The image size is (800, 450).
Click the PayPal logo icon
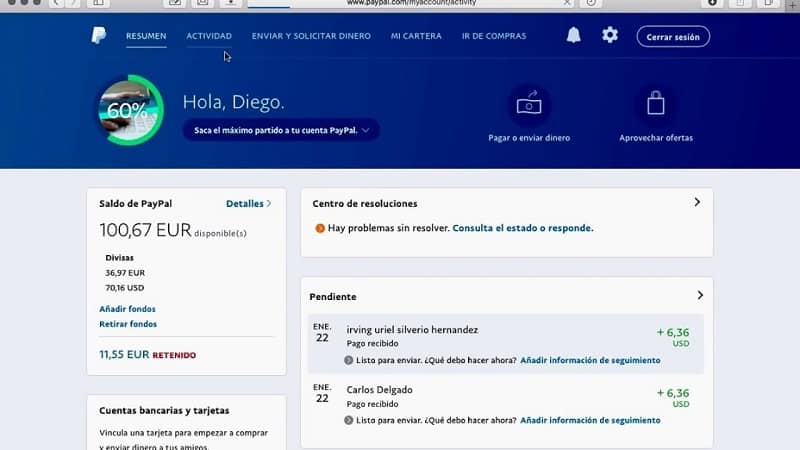(x=99, y=36)
